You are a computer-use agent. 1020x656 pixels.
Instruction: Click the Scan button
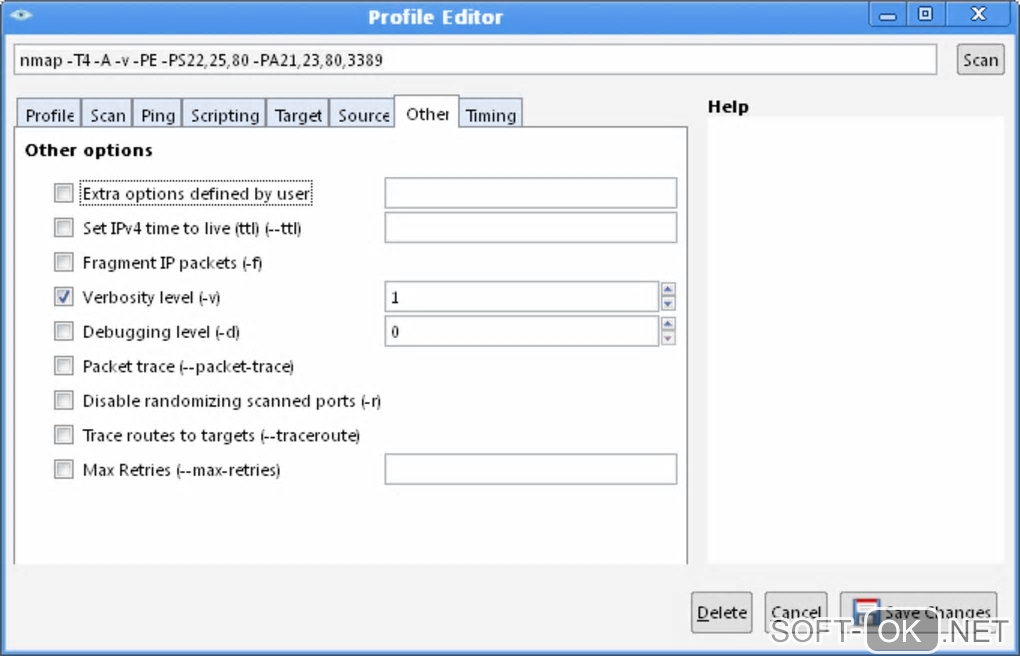[x=980, y=60]
